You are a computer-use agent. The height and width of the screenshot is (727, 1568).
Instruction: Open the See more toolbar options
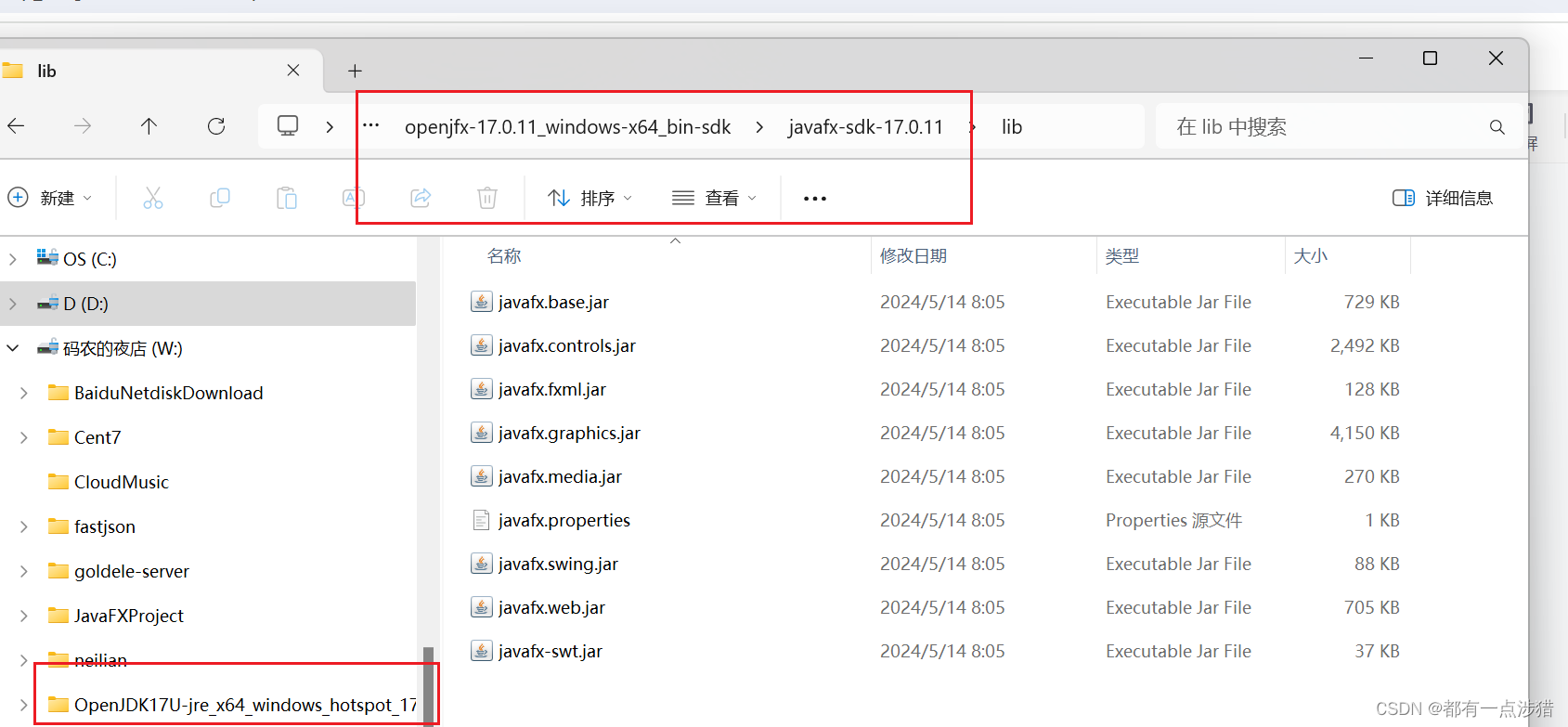[x=815, y=199]
